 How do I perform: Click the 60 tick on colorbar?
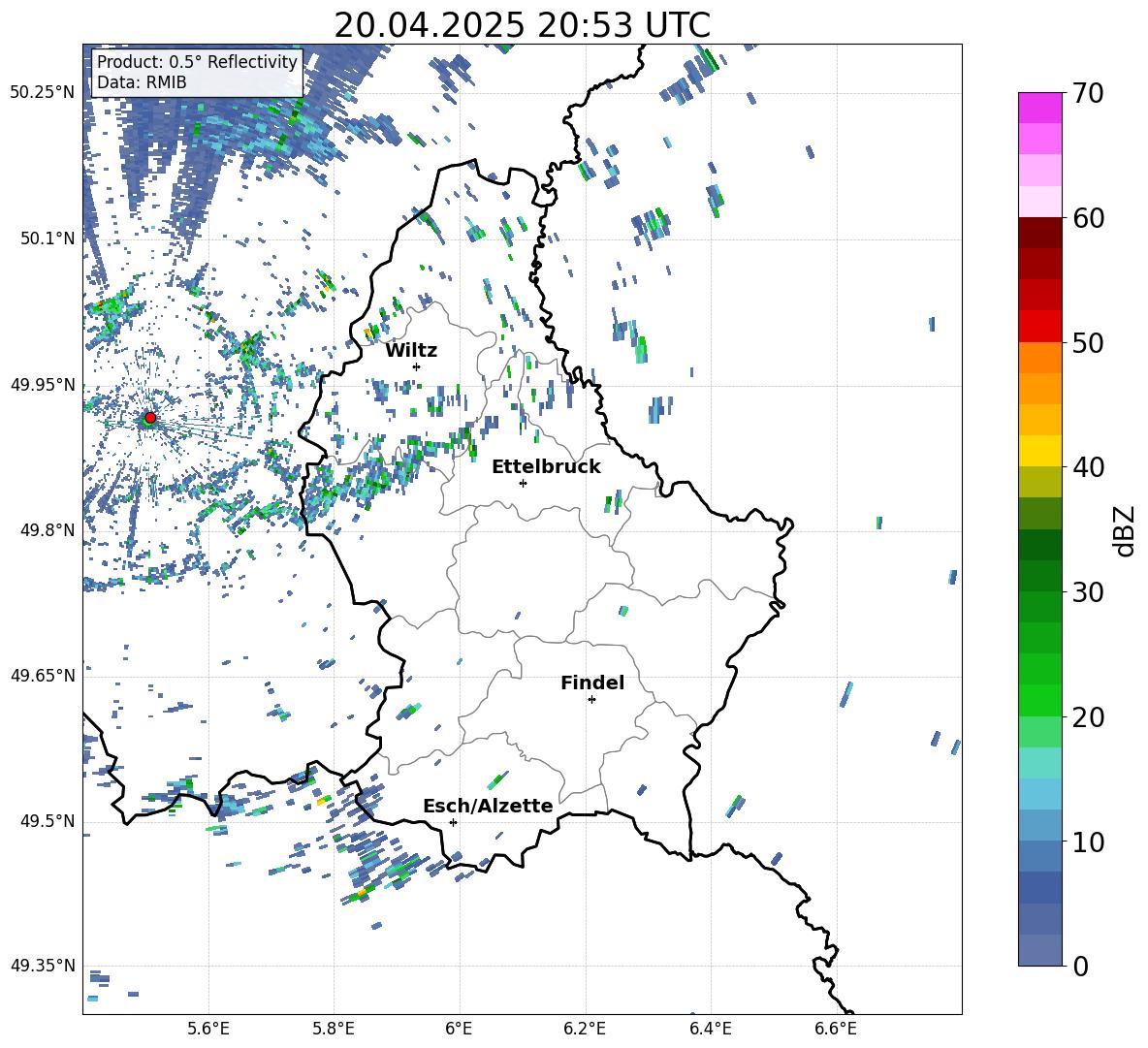click(x=1088, y=218)
